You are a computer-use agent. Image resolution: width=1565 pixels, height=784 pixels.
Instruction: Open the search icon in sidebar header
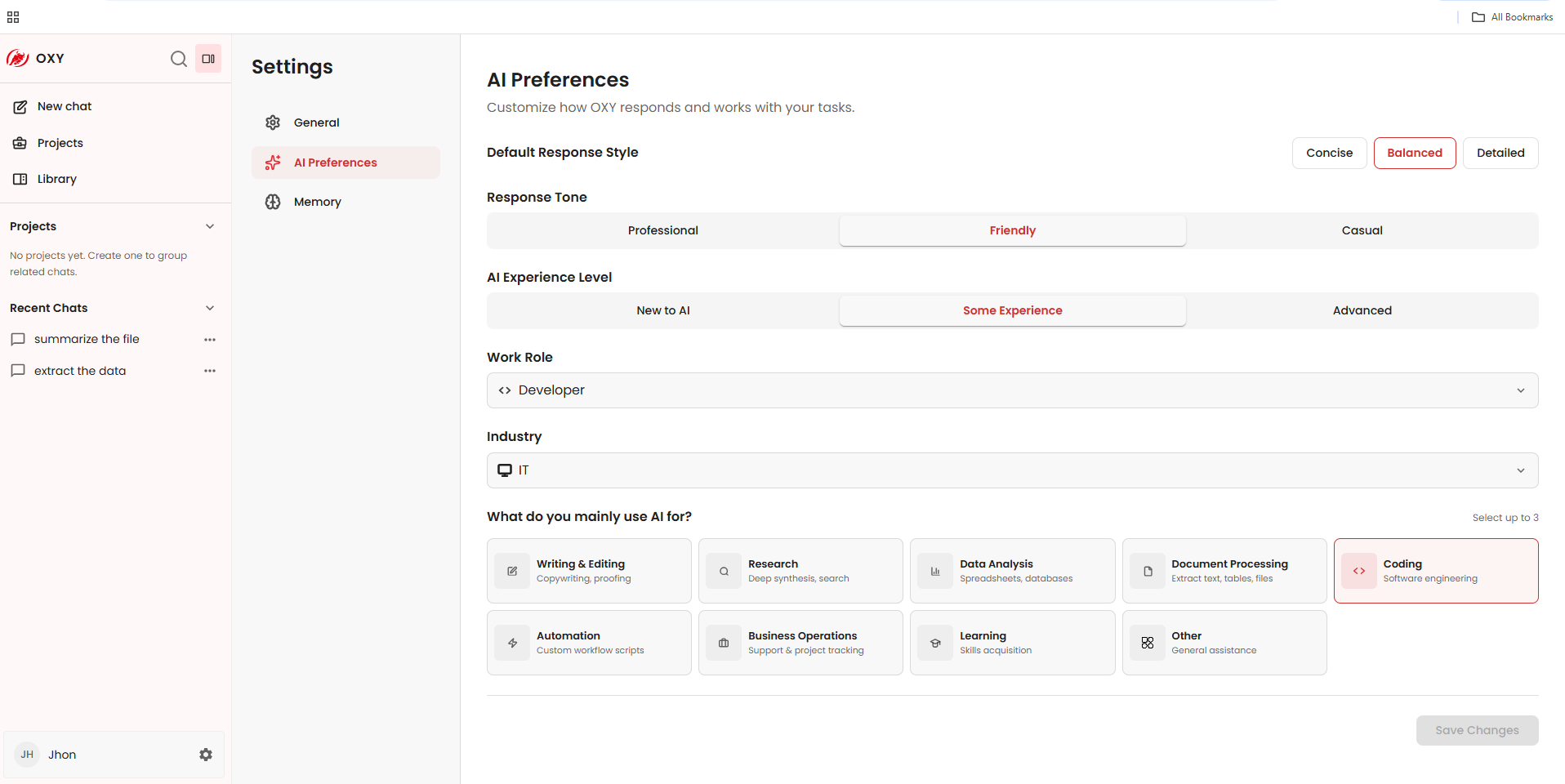[179, 58]
